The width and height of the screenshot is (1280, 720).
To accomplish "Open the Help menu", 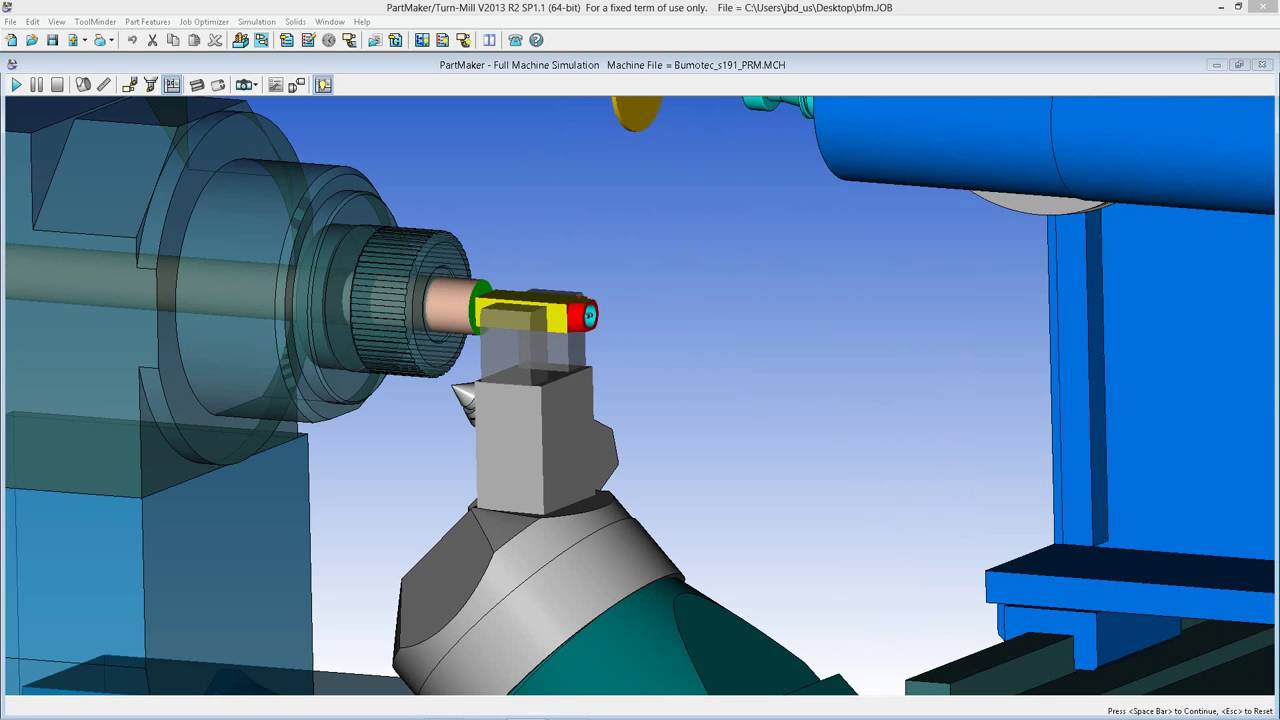I will point(362,21).
